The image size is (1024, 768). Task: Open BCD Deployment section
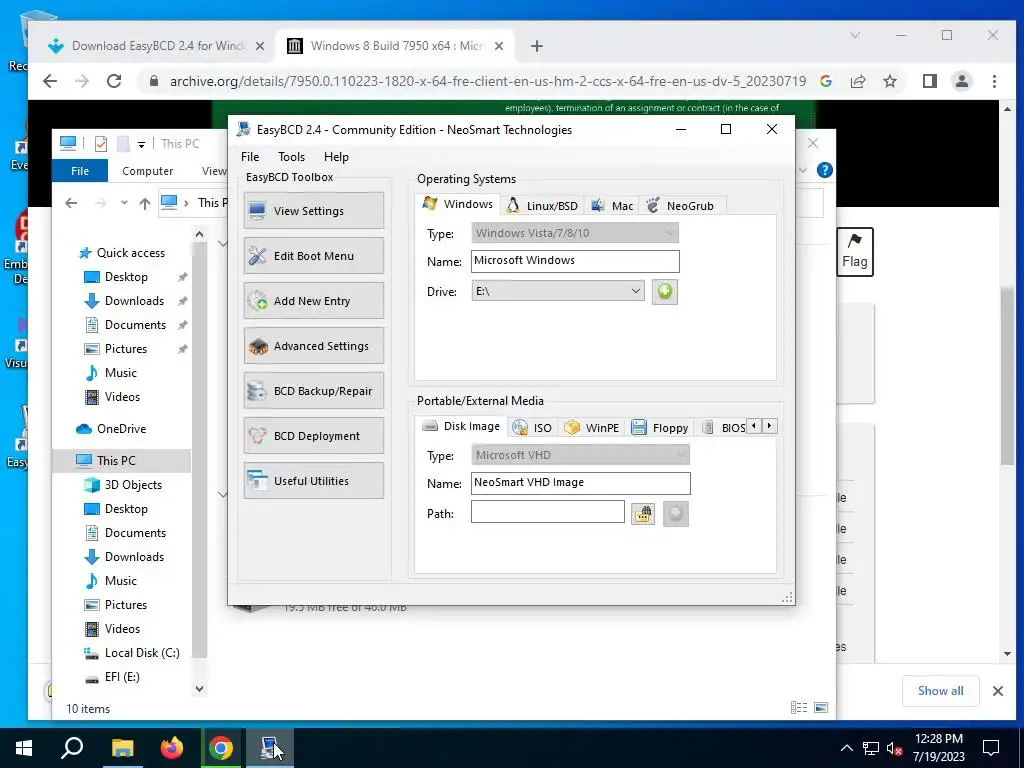(x=313, y=436)
